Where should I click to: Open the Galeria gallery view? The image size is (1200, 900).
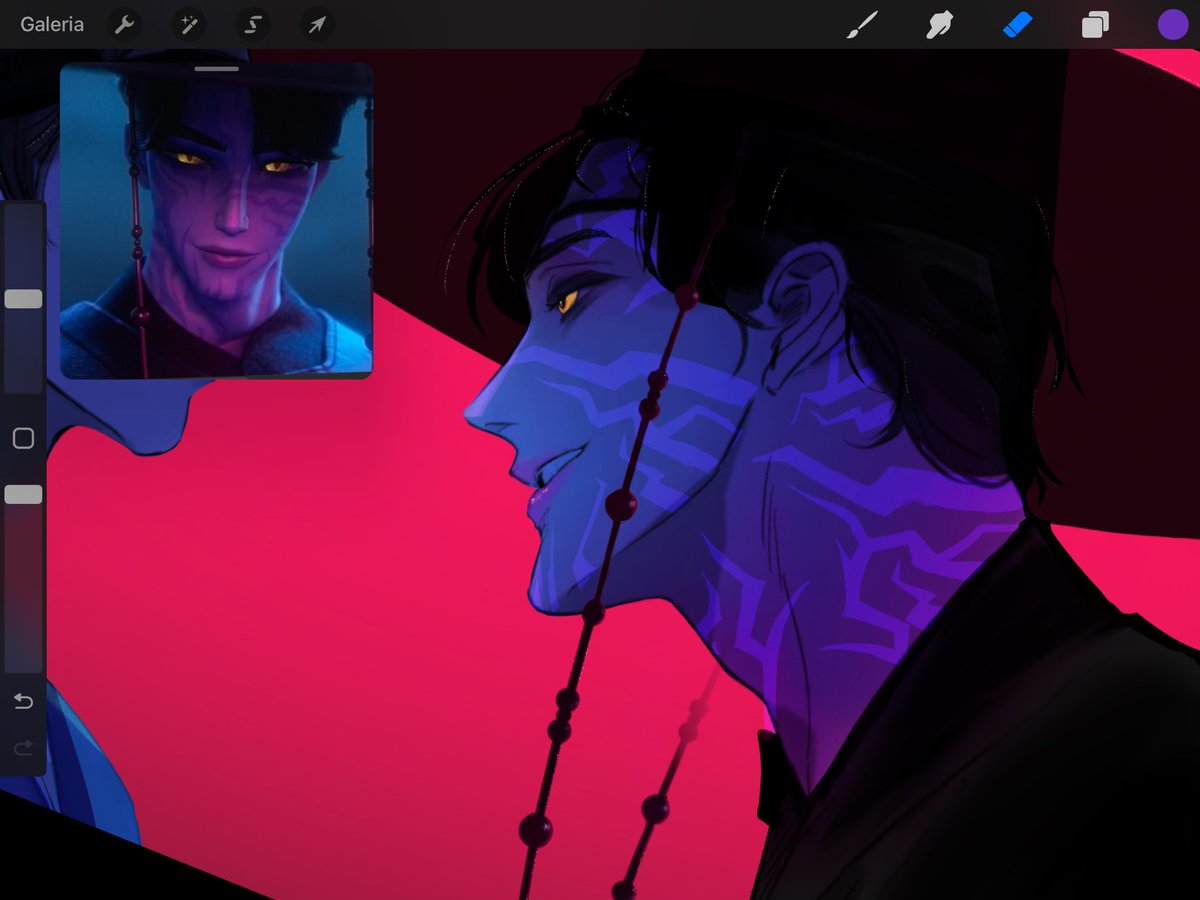(x=52, y=24)
